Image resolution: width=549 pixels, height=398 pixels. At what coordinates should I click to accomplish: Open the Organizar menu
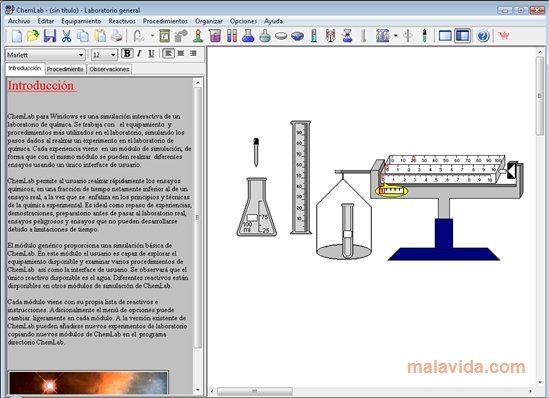point(209,21)
